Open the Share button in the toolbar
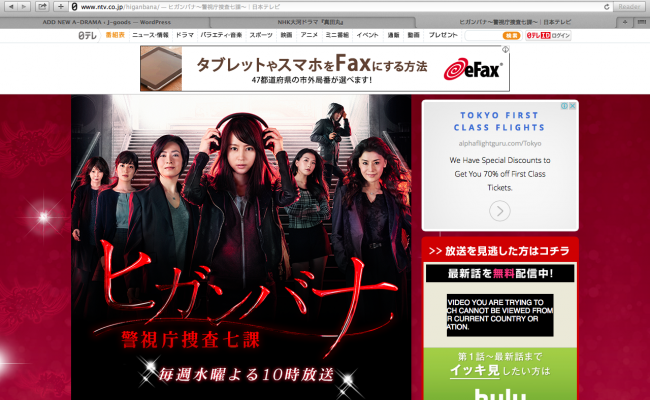 pos(42,7)
